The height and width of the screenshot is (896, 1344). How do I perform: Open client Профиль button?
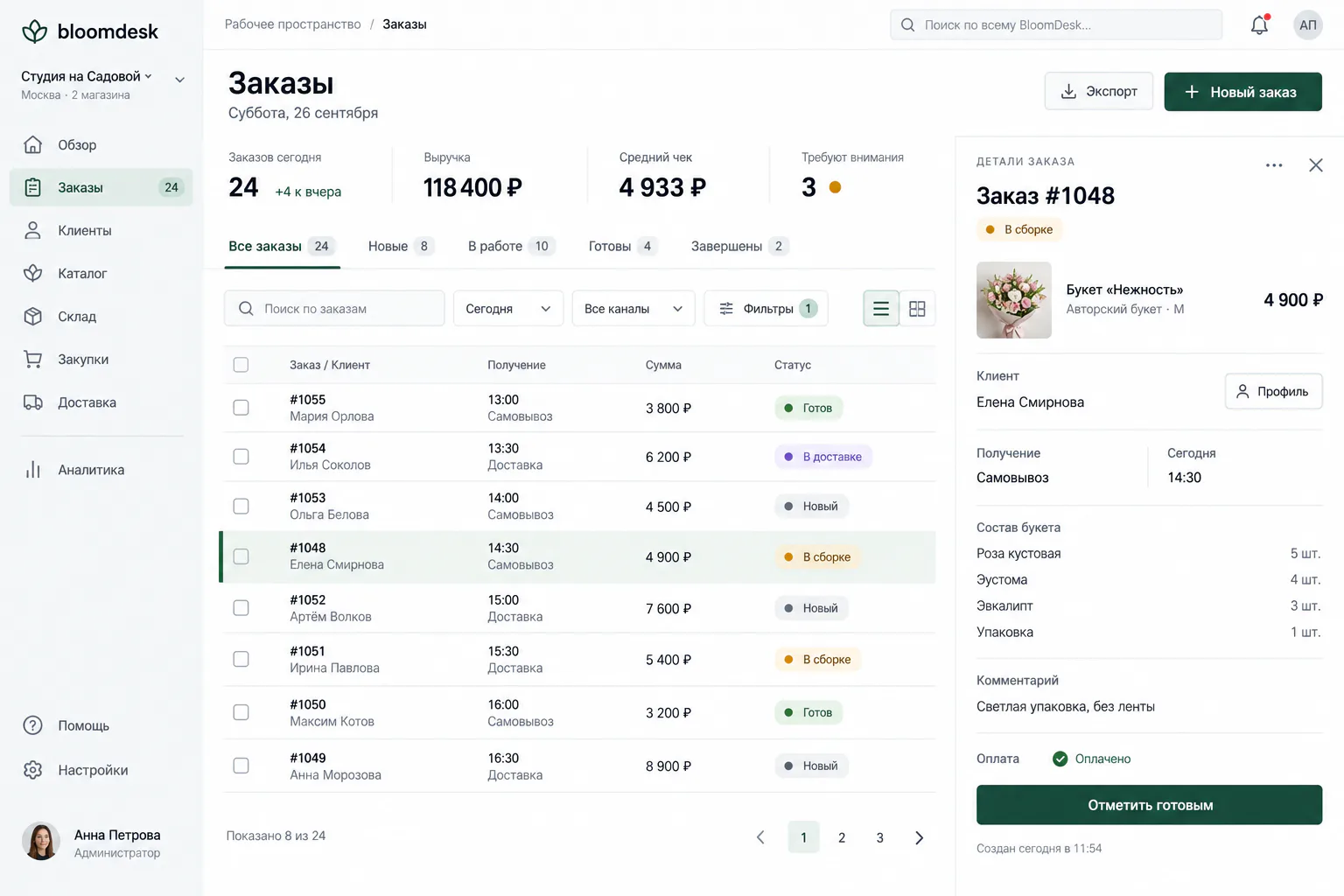1273,391
